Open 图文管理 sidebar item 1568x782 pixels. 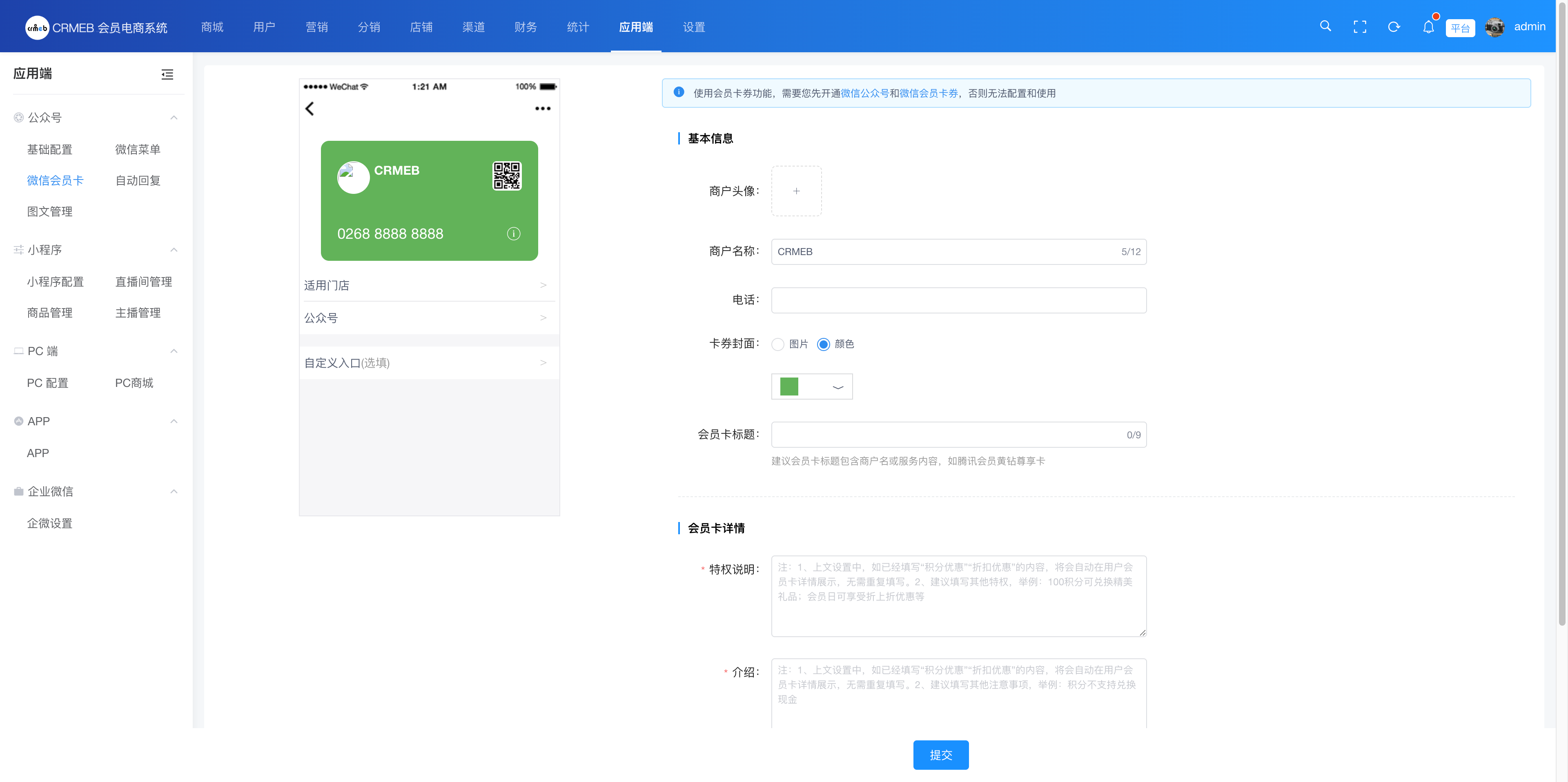[49, 212]
